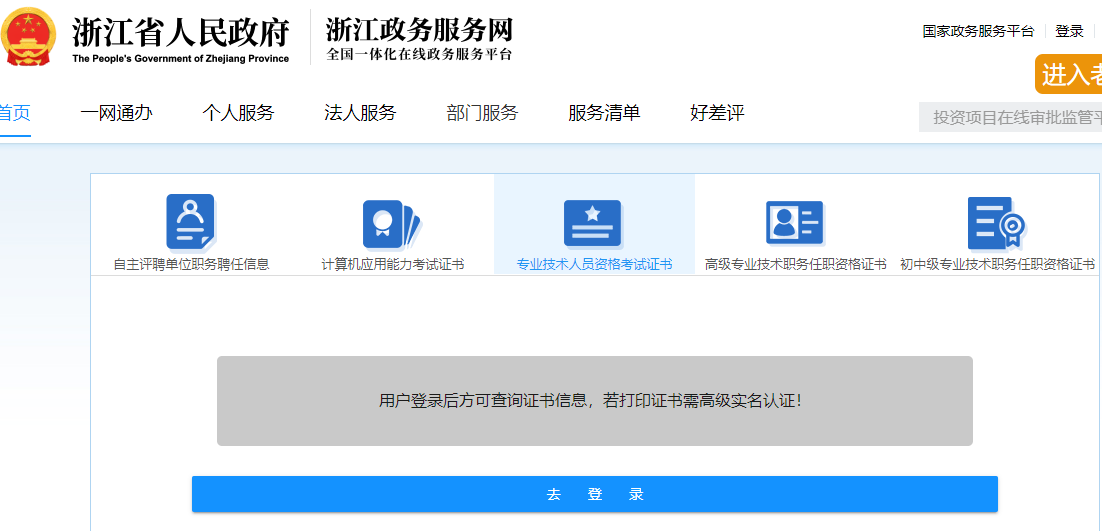This screenshot has width=1102, height=531.
Task: Click the Zhejiang government national emblem logo
Action: coord(27,37)
